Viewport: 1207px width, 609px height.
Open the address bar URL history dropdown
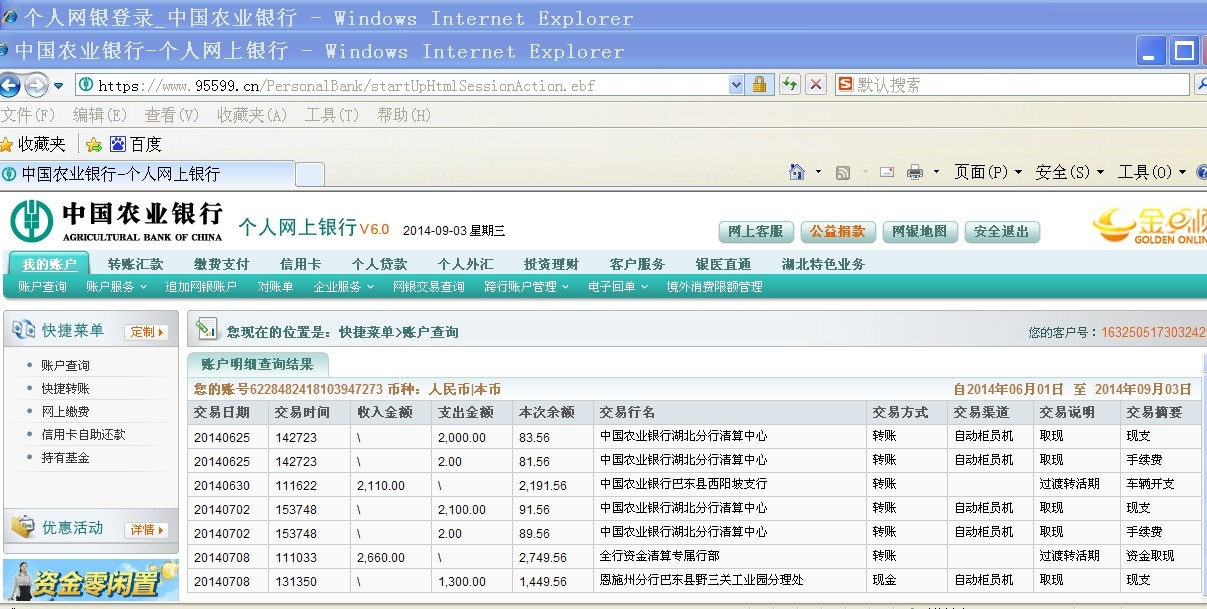(737, 85)
